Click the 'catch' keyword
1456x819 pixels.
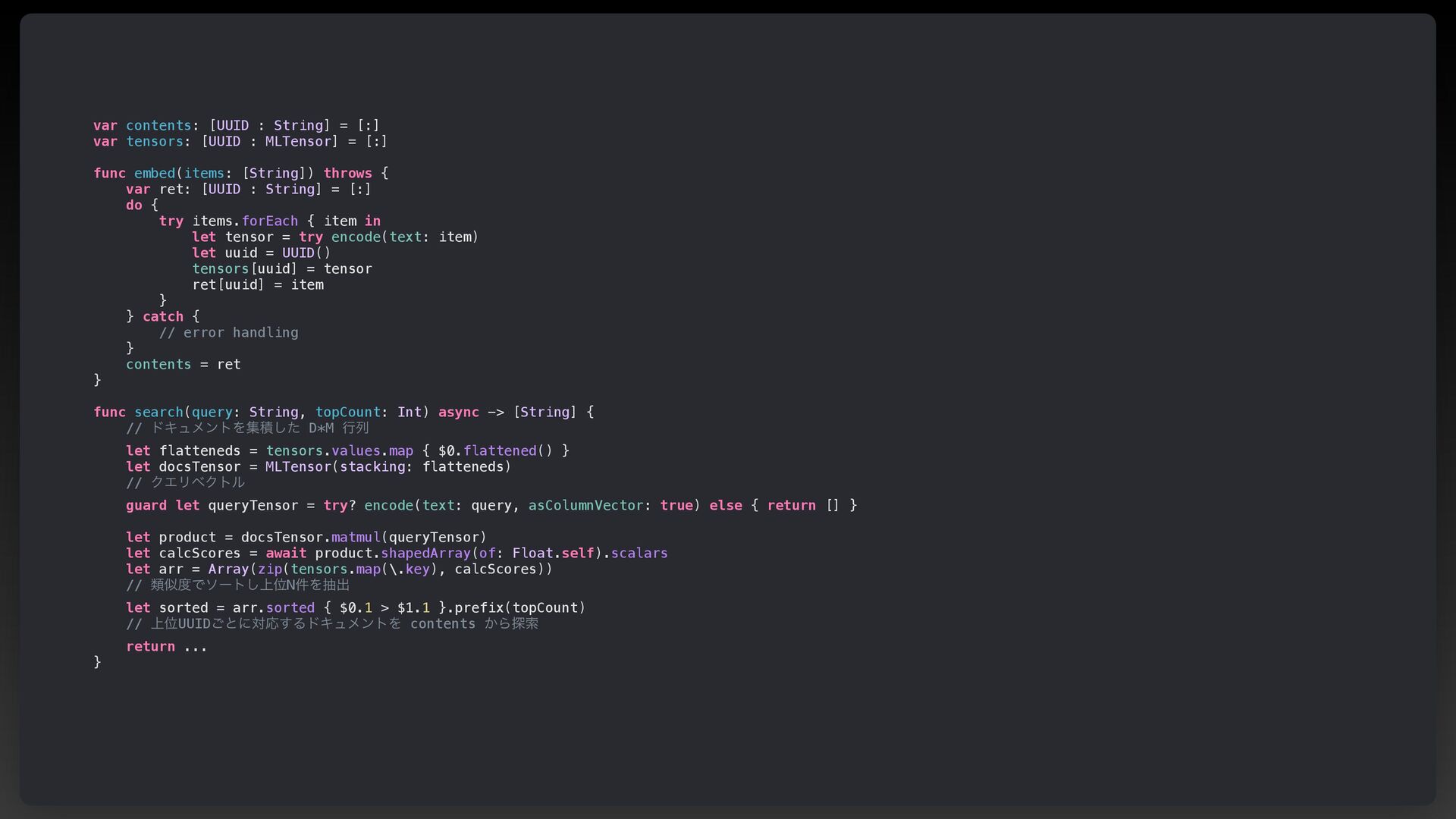[x=162, y=317]
